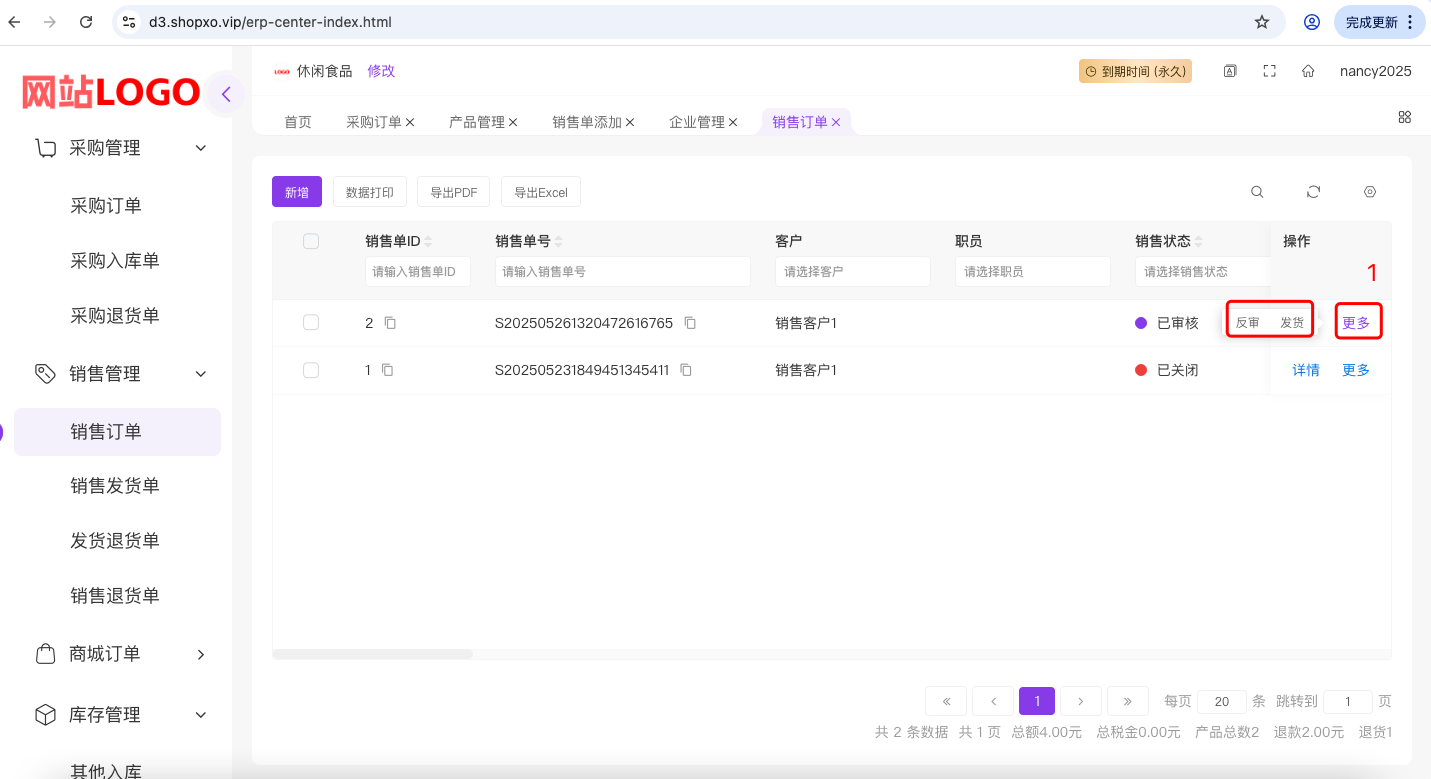
Task: Click the browser back arrow
Action: click(x=14, y=21)
